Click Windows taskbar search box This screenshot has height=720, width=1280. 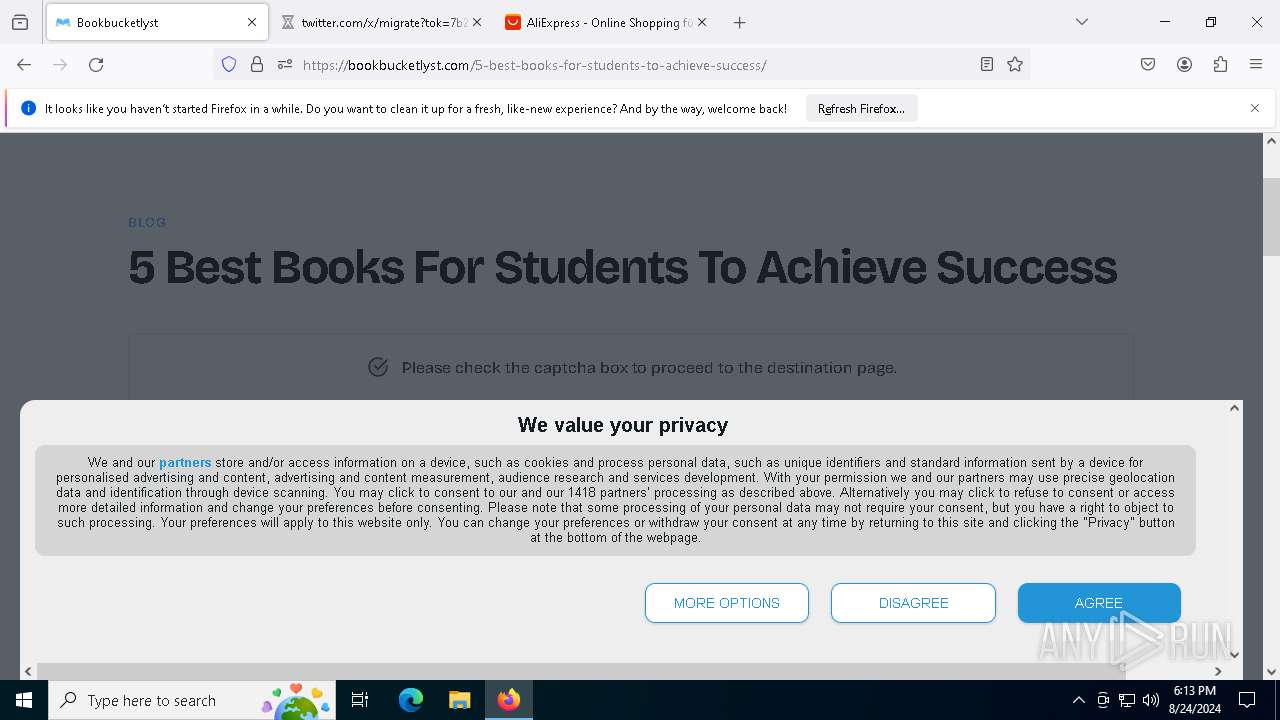coord(192,700)
